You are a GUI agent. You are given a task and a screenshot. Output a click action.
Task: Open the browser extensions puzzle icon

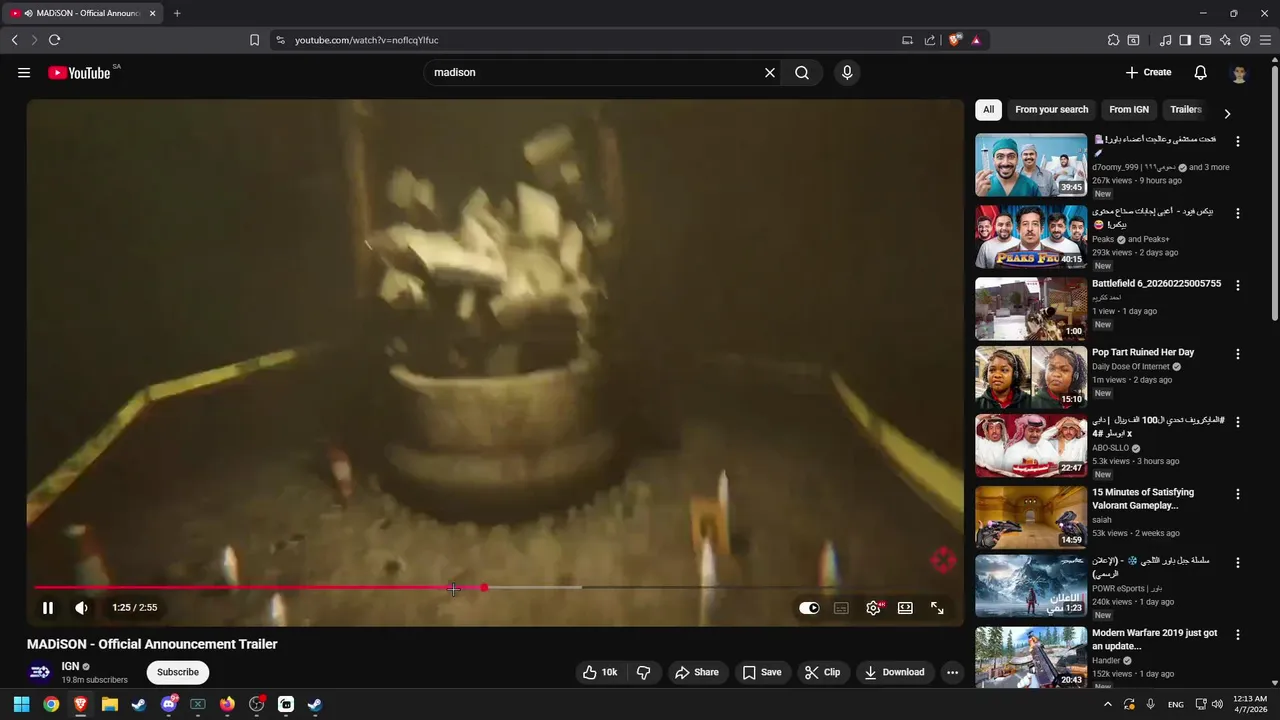click(x=1113, y=40)
